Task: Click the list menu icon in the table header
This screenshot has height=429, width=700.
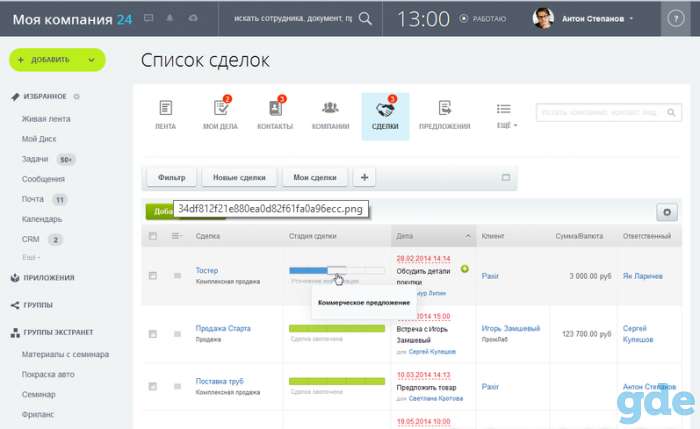Action: coord(177,236)
